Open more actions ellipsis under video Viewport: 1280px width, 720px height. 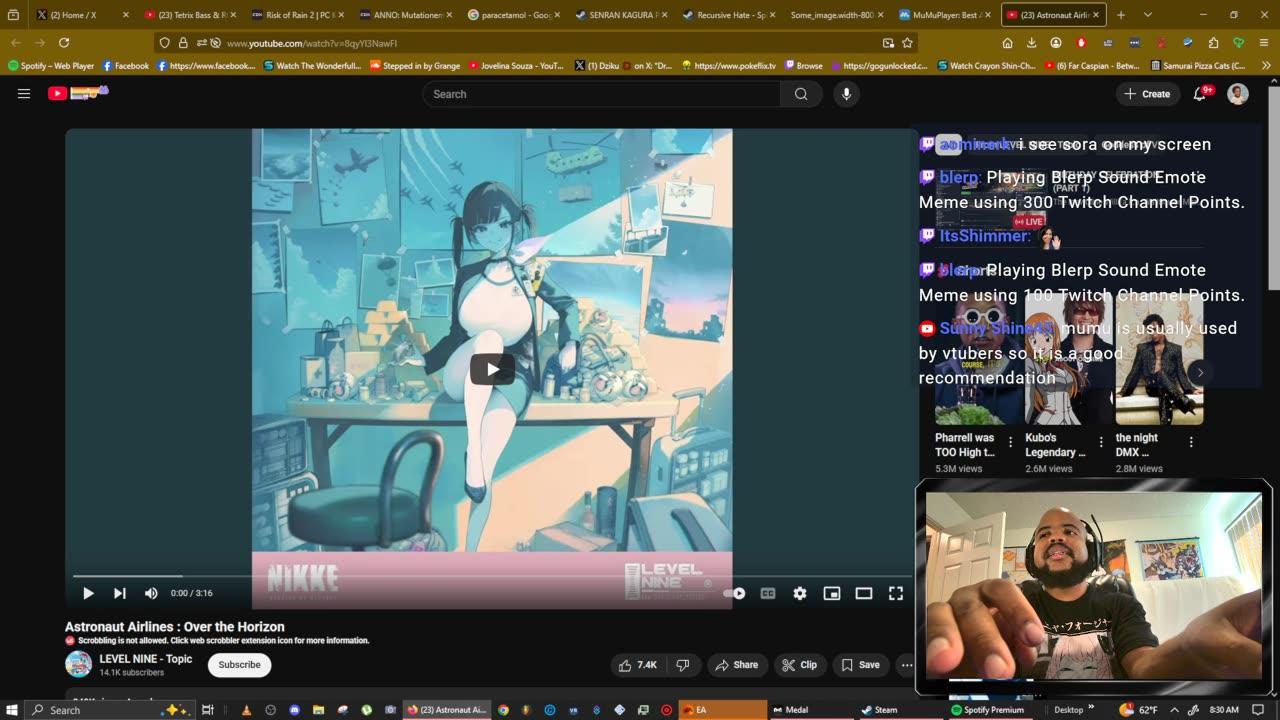pos(906,665)
